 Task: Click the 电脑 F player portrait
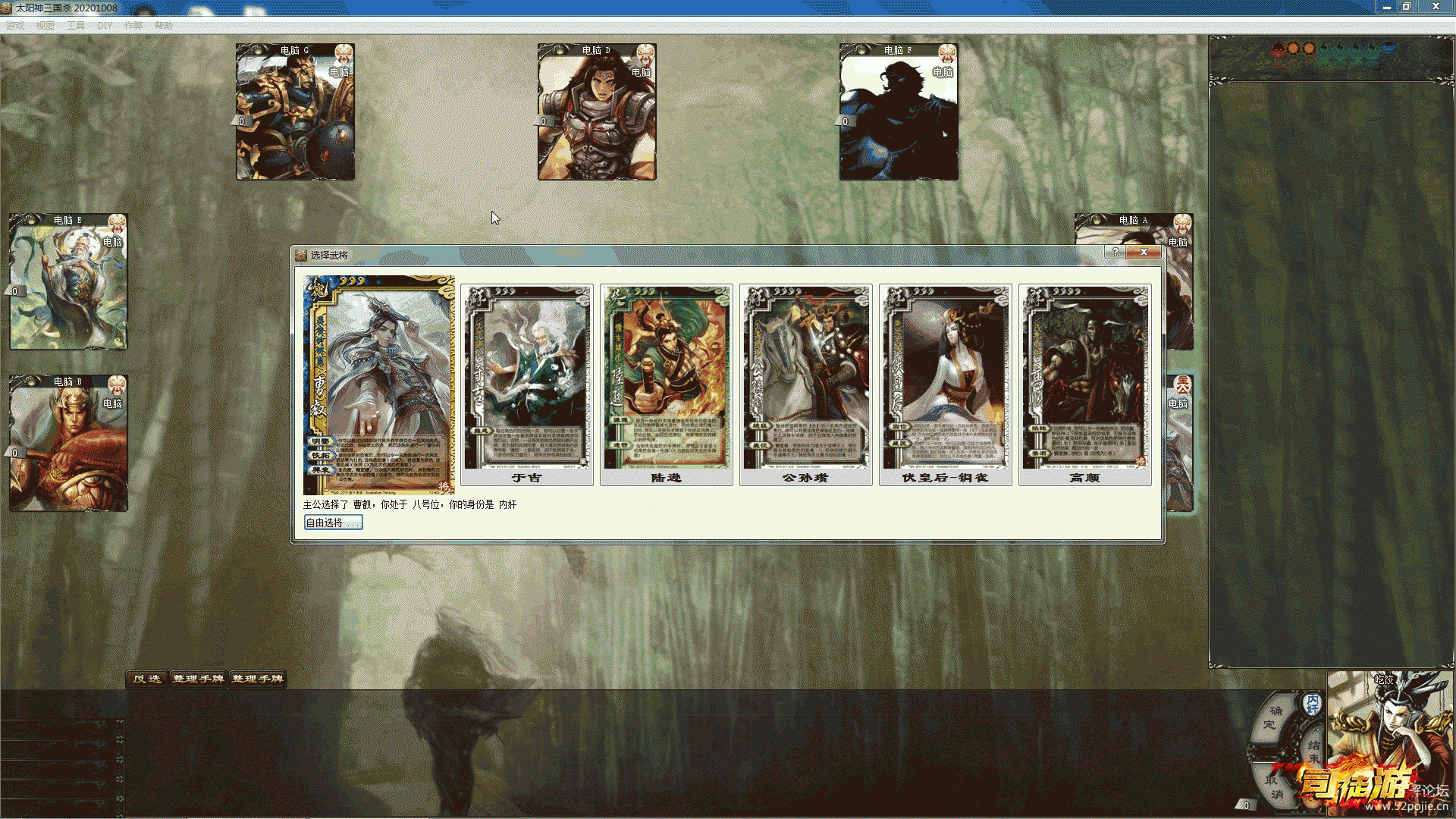pos(899,111)
